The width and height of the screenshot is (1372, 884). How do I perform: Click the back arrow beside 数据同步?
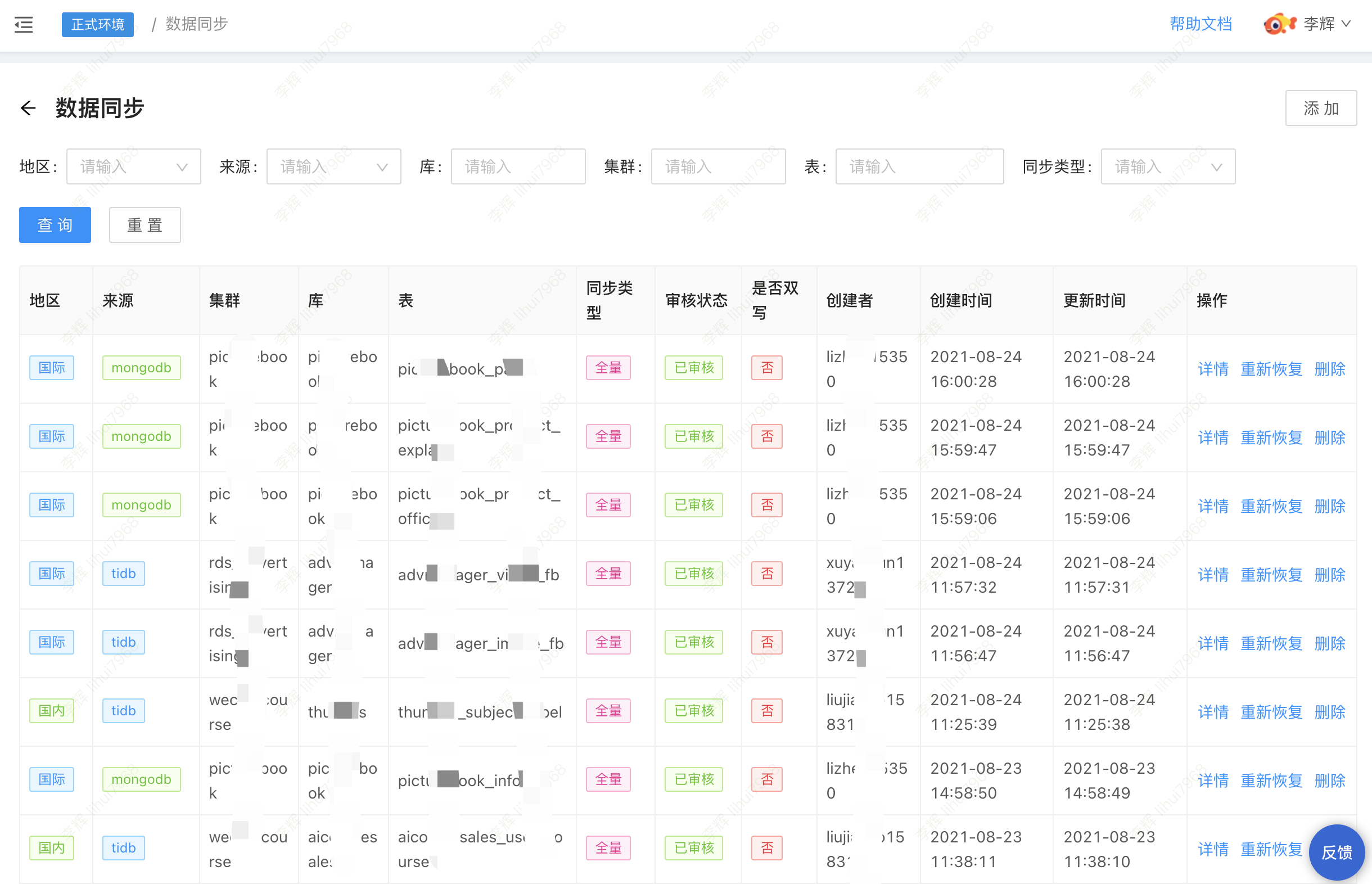click(28, 108)
